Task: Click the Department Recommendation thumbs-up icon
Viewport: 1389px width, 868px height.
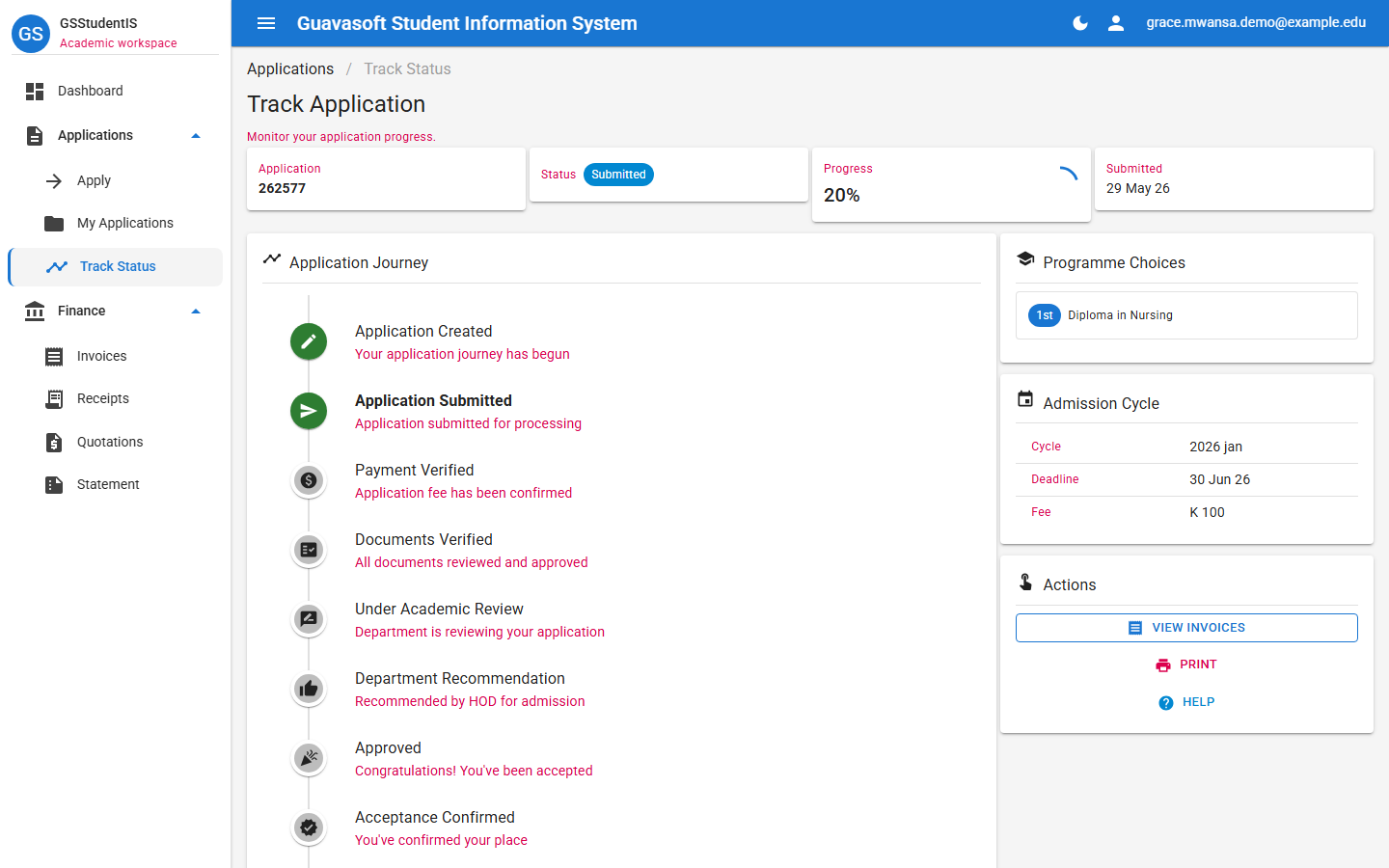Action: (309, 689)
